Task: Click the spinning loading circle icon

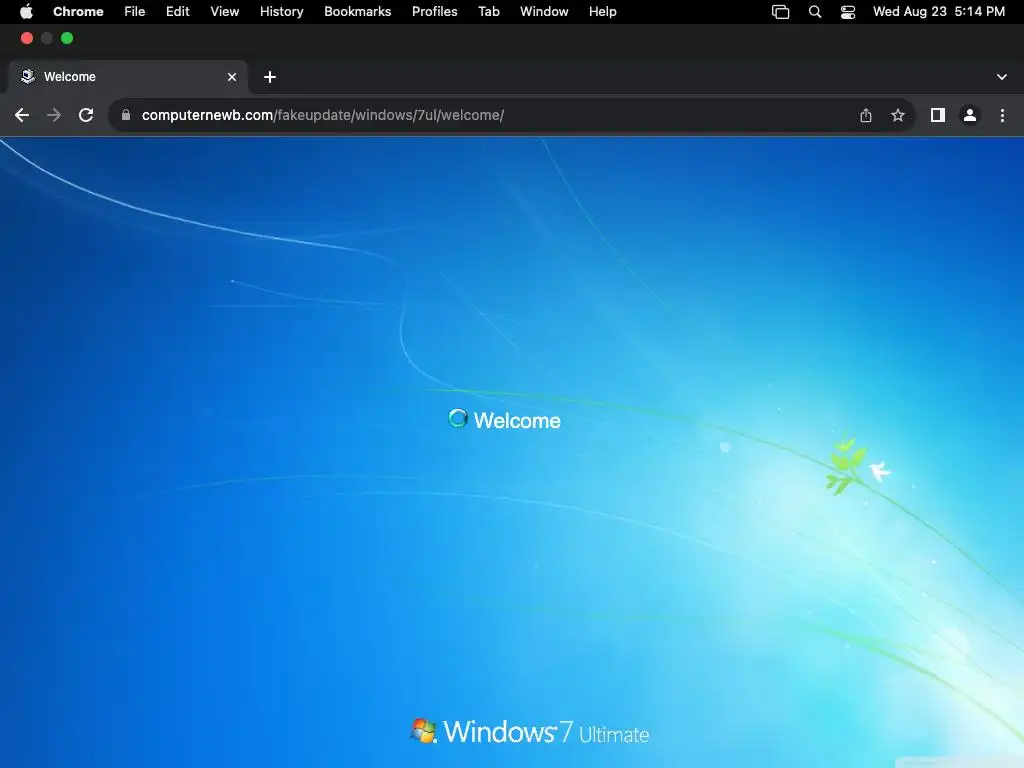Action: pos(458,419)
